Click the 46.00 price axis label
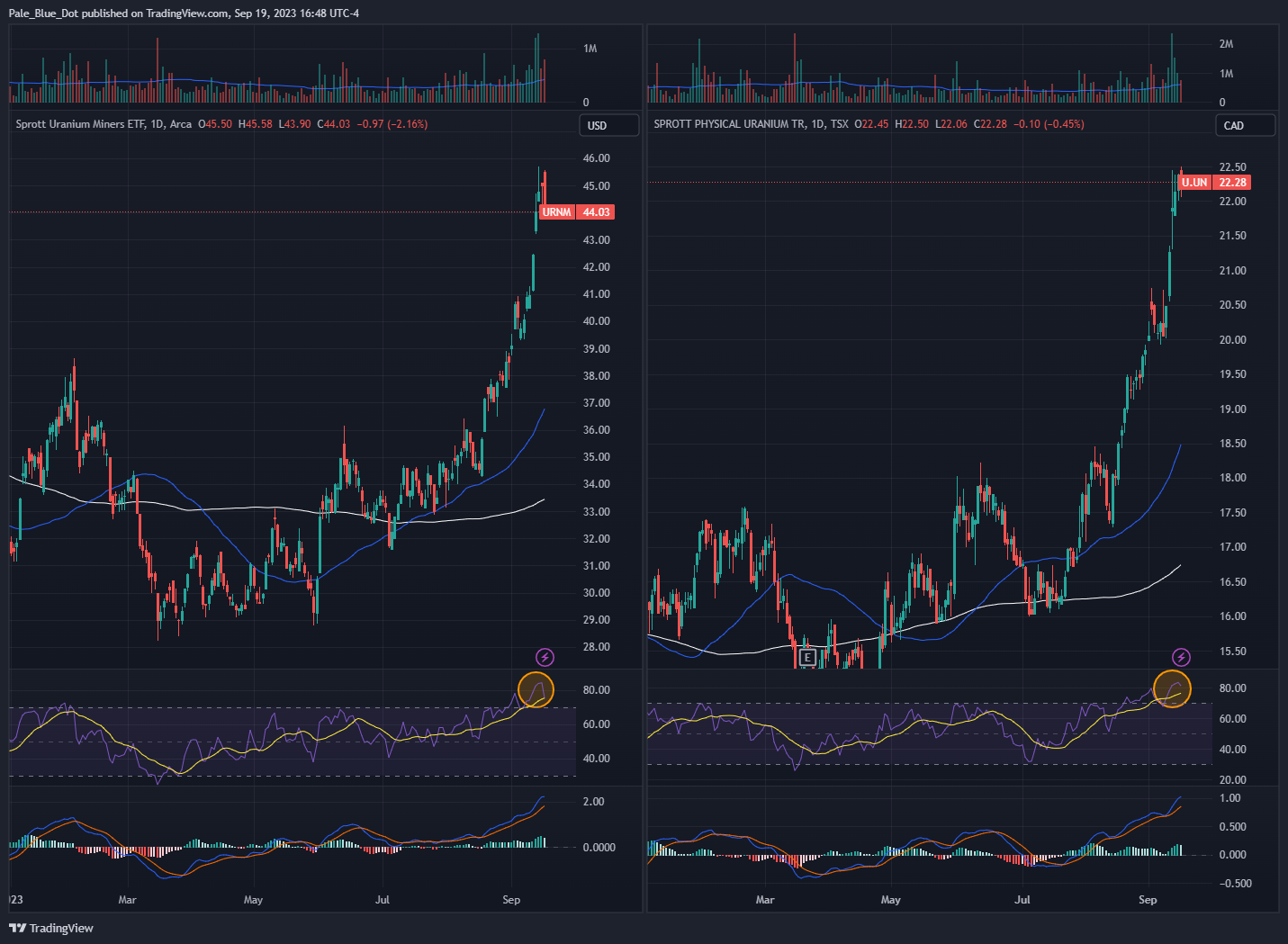 point(596,158)
